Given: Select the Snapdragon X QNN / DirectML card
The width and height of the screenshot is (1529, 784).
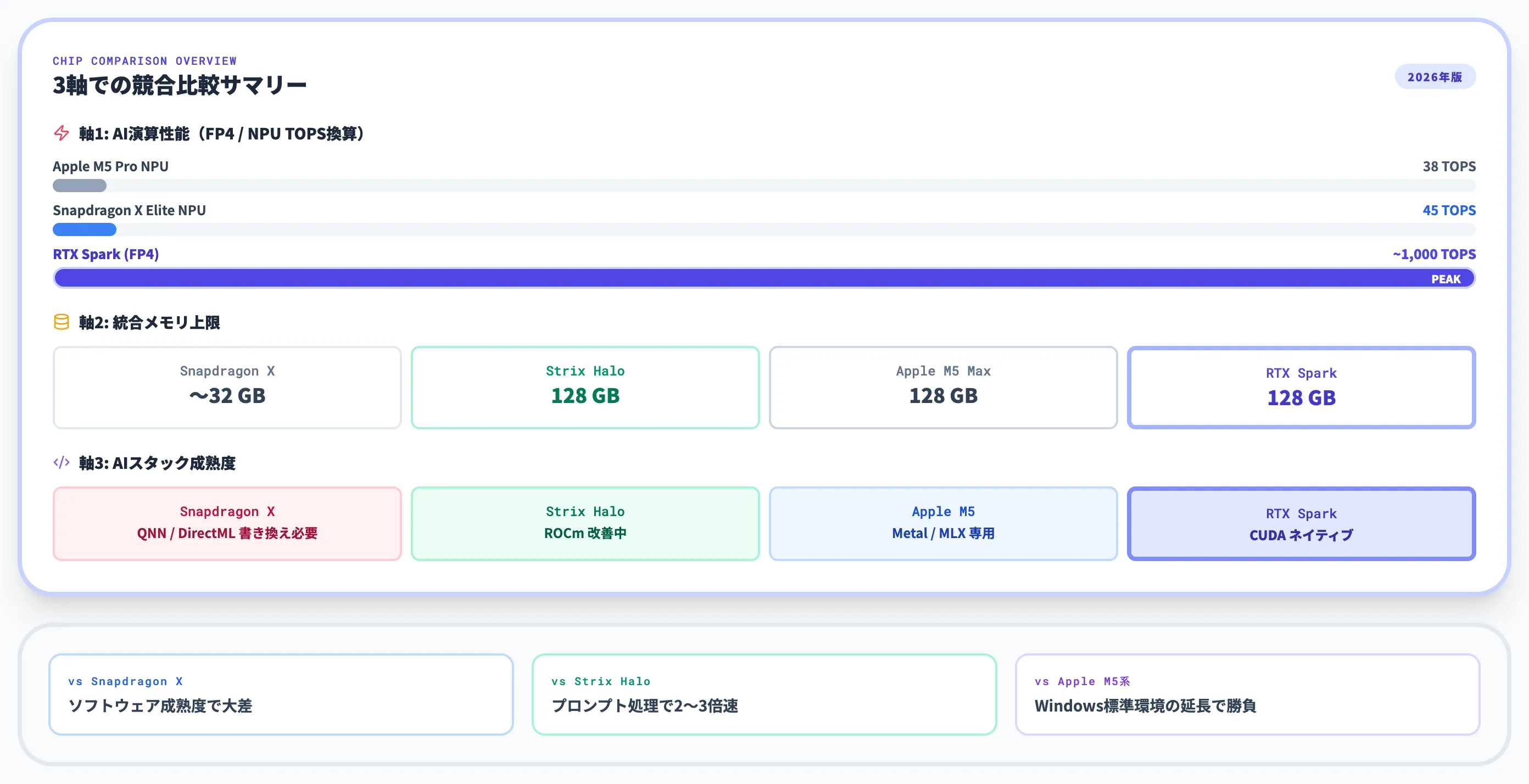Looking at the screenshot, I should [x=227, y=523].
